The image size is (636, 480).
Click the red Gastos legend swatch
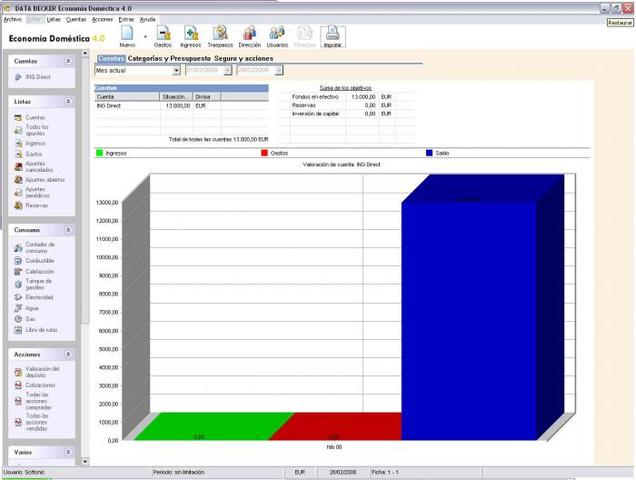[x=264, y=153]
